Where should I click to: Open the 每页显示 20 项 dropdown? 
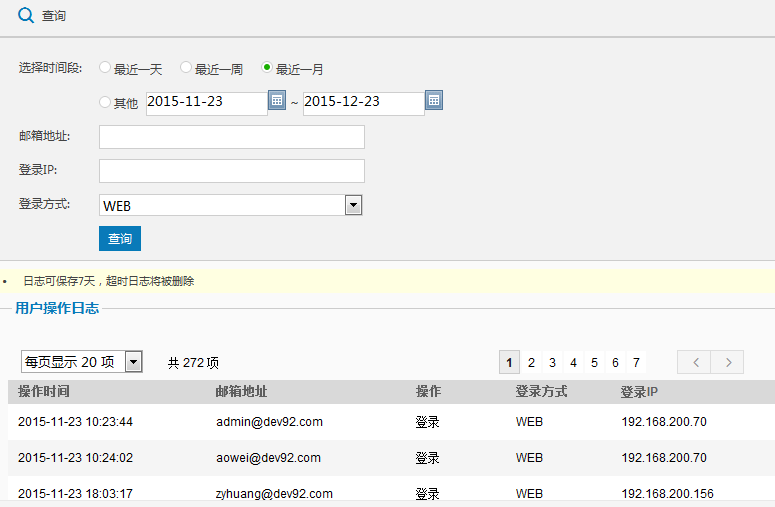[134, 362]
